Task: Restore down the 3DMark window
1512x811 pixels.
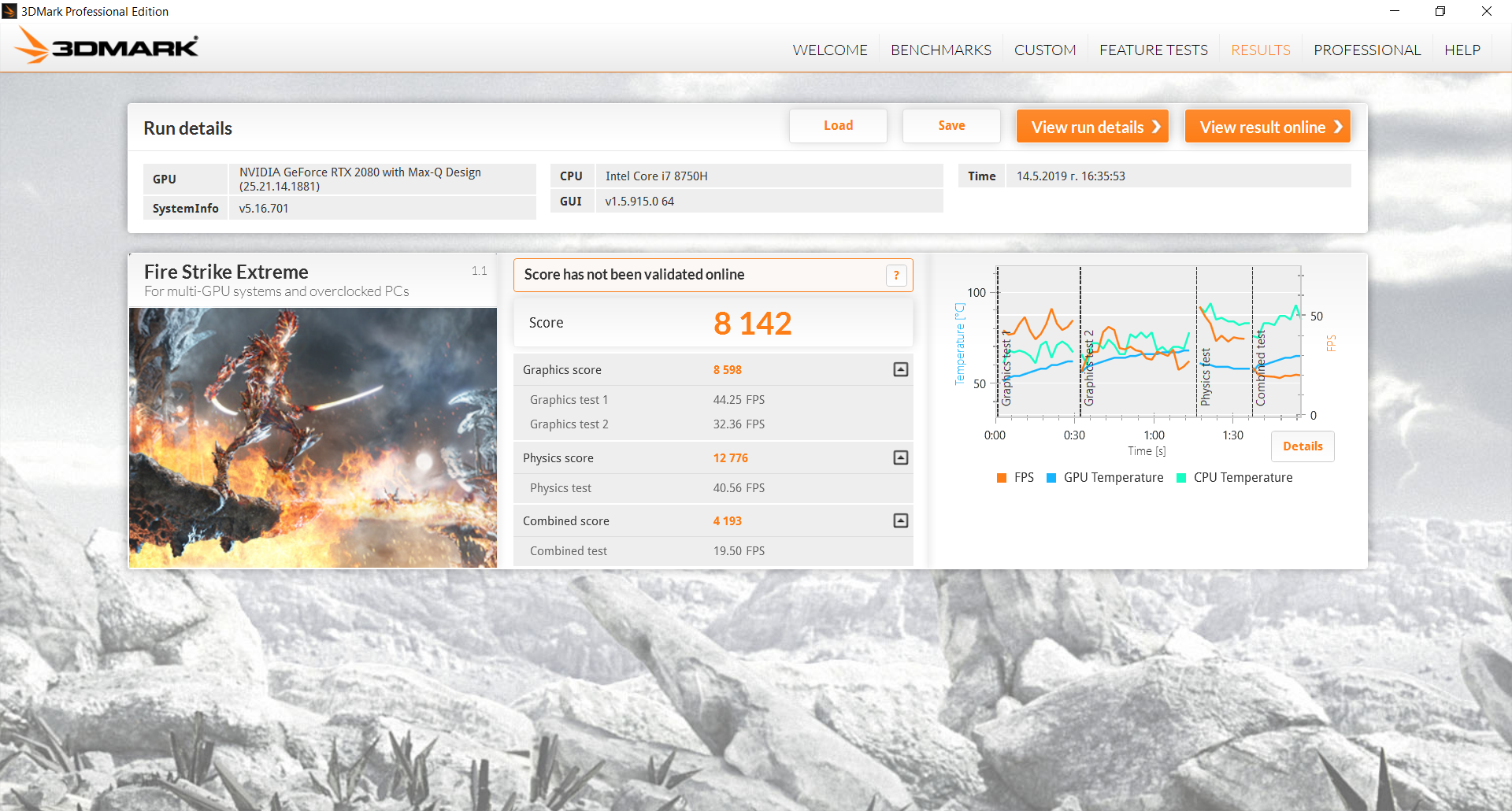Action: tap(1440, 11)
